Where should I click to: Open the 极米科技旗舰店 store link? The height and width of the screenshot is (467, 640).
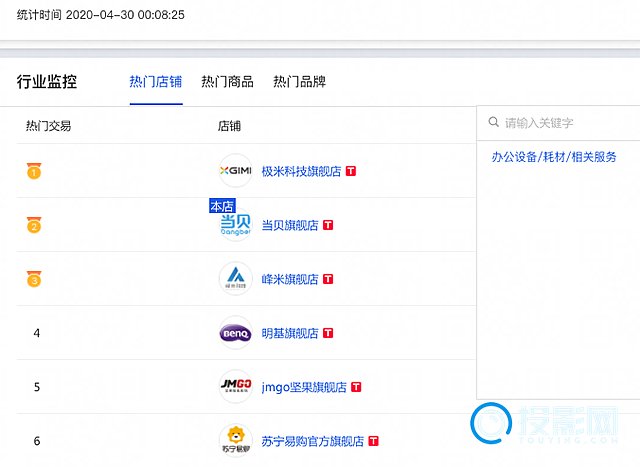pos(301,172)
